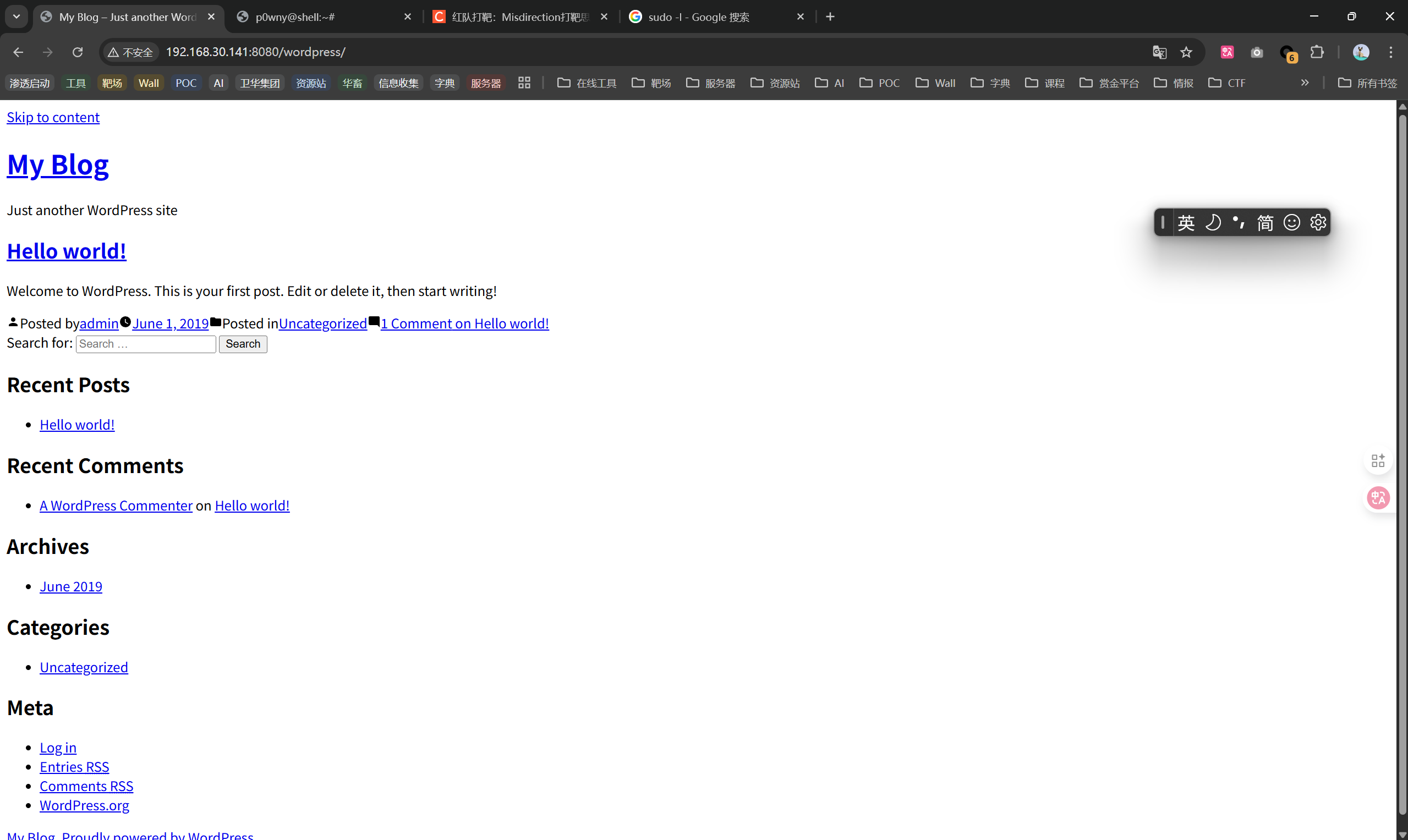1408x840 pixels.
Task: Open IME settings gear icon
Action: (1318, 222)
